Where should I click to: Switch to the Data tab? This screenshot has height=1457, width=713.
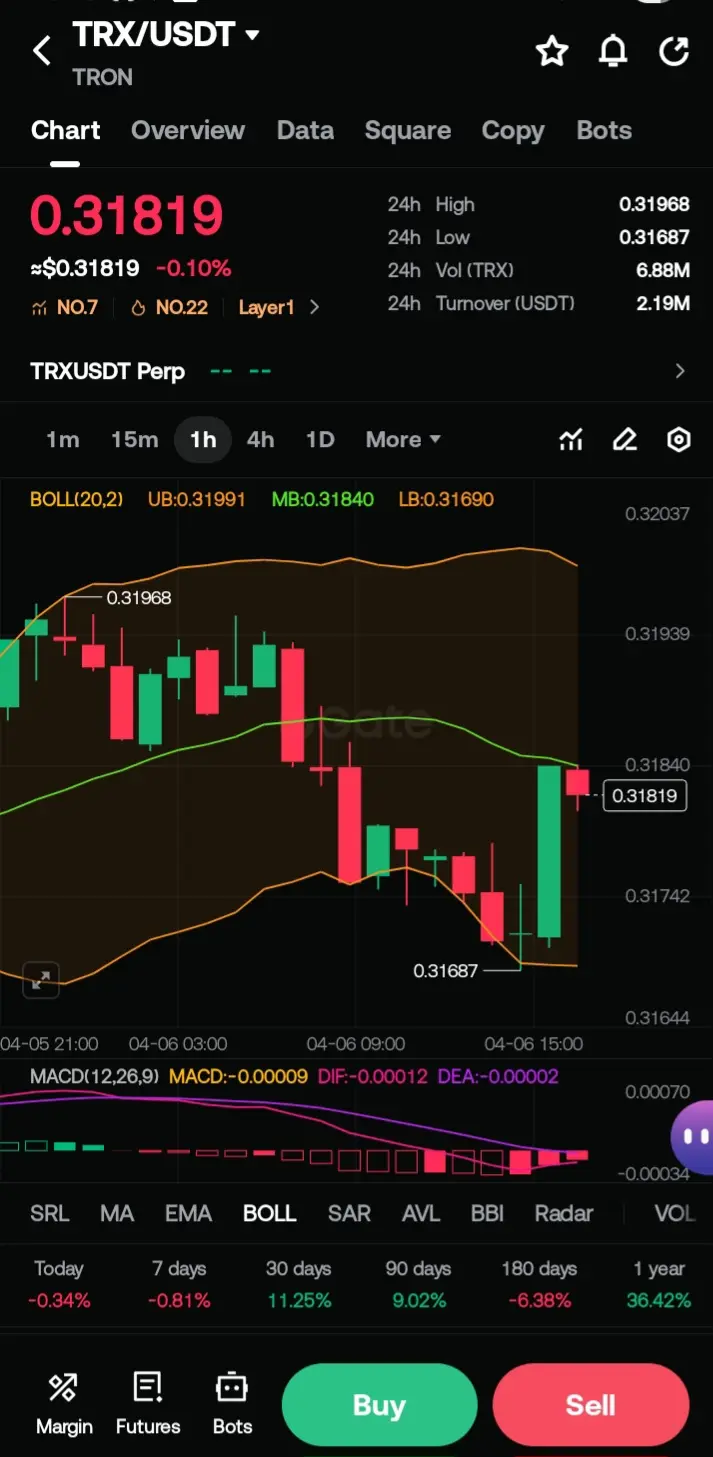pos(305,131)
